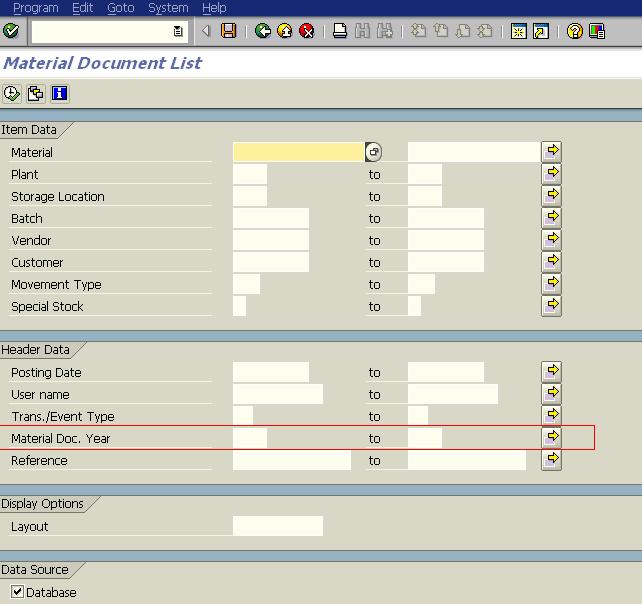The height and width of the screenshot is (604, 642).
Task: Click multiple selection arrow for Movement Type
Action: pos(551,284)
